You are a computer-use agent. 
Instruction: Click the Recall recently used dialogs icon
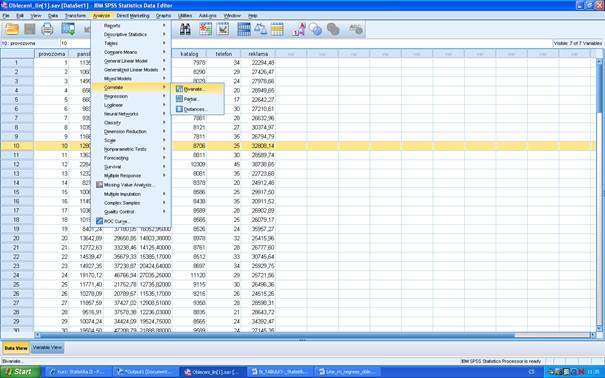pos(68,29)
